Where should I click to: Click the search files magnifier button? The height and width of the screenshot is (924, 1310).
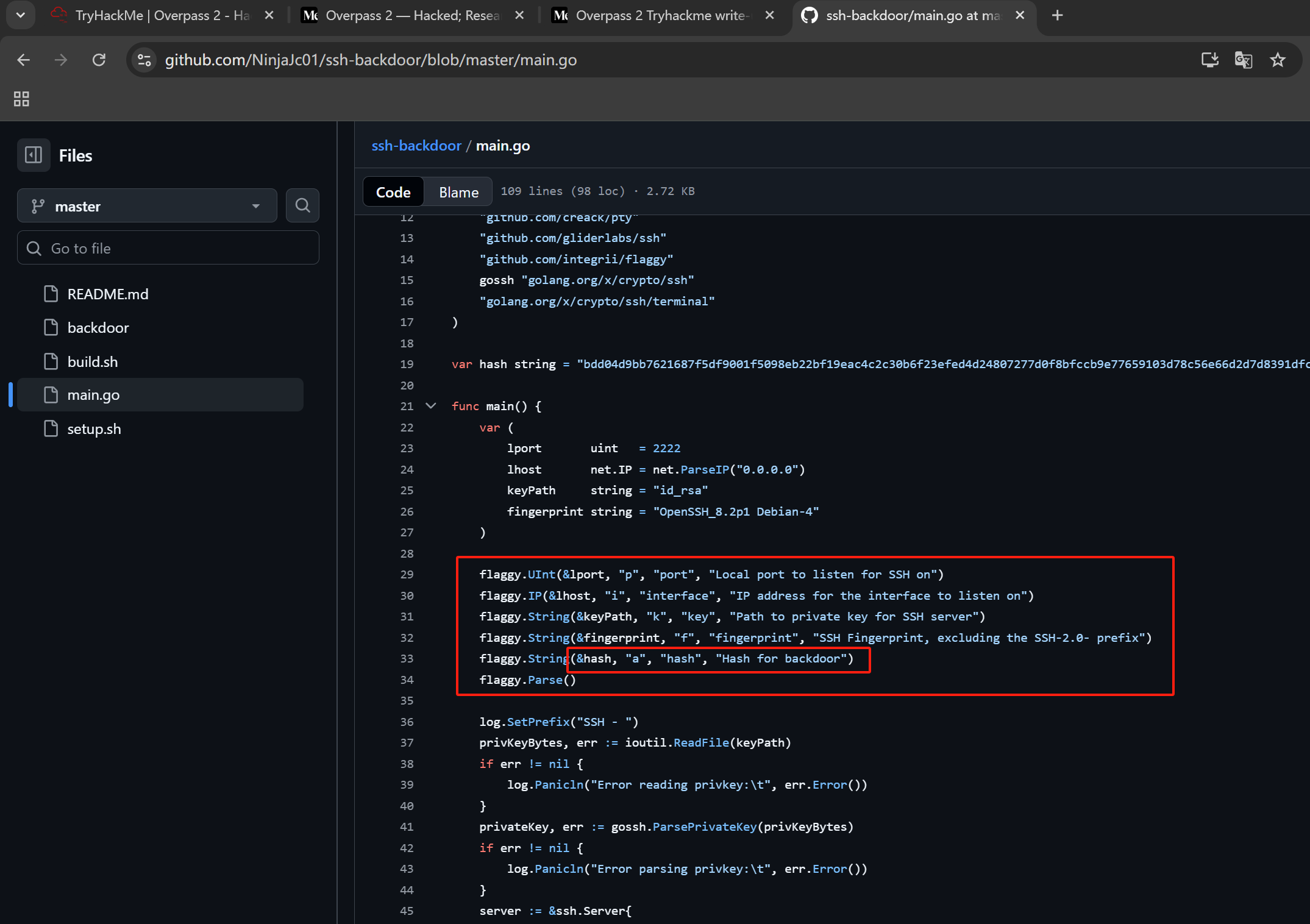click(x=302, y=206)
